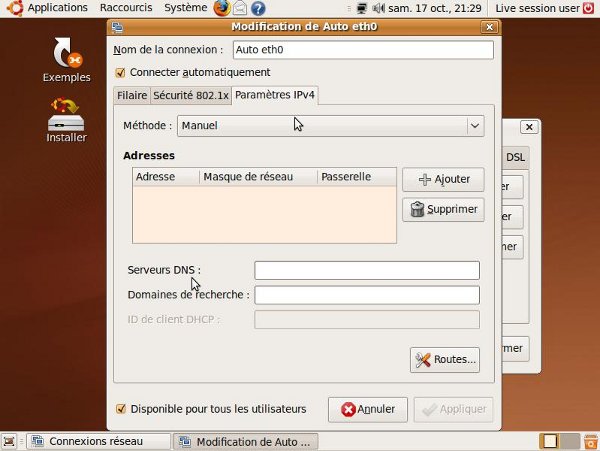This screenshot has width=600, height=451.
Task: Click show desktop icon in bottom panel
Action: 9,441
